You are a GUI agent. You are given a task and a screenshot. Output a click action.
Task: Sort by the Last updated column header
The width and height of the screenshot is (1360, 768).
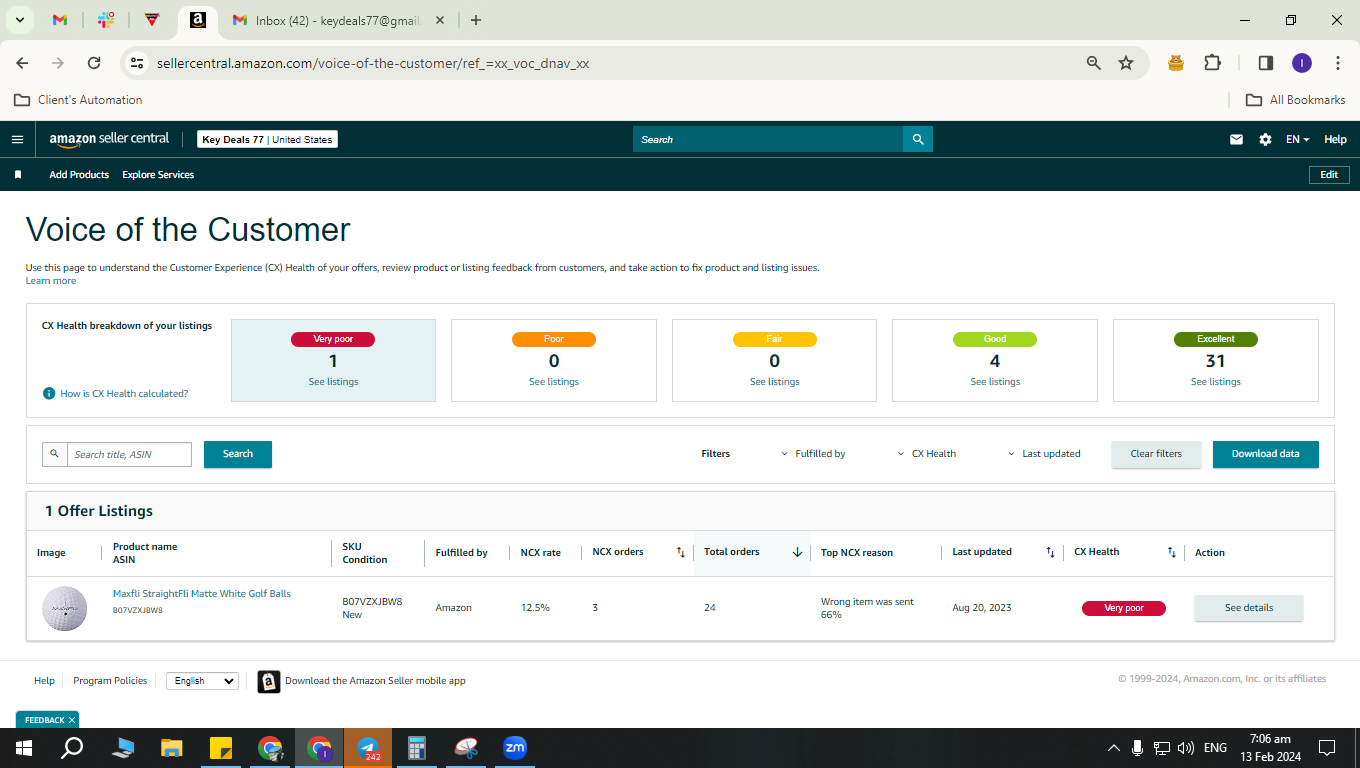coord(1050,552)
